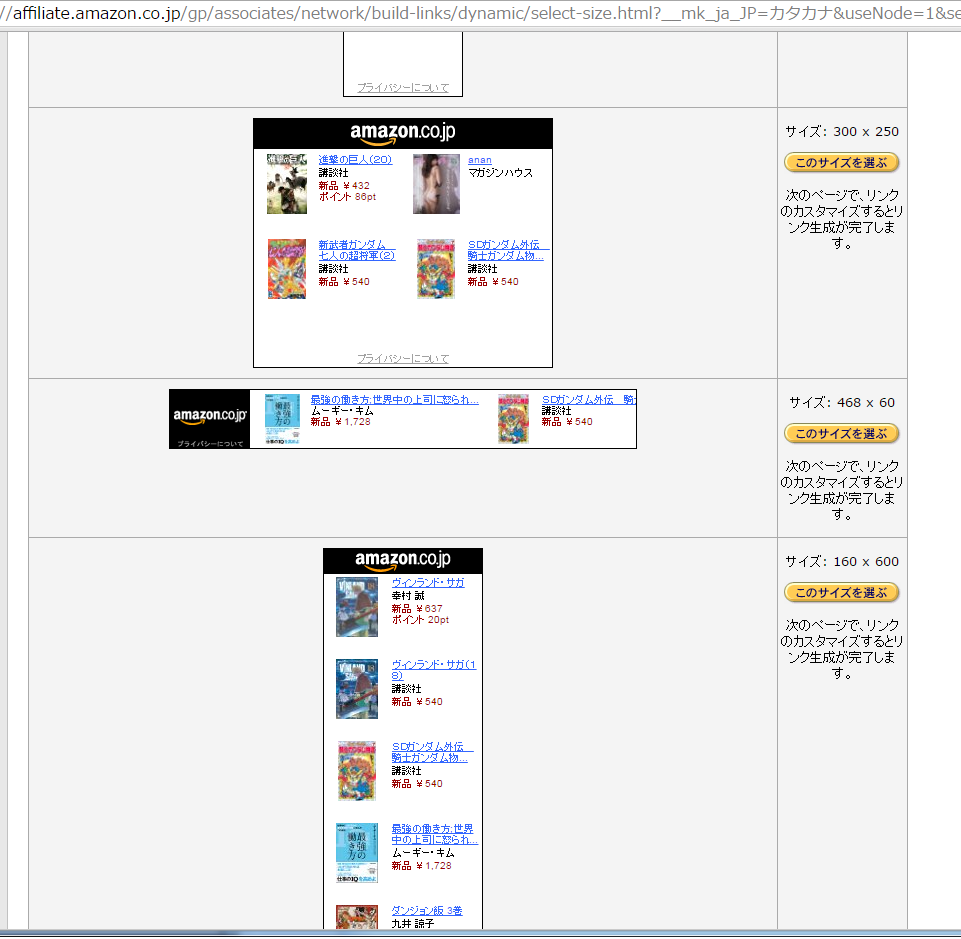Open SDガンダム外伝 link in 468x60 banner
Screen dimensions: 961x939
(588, 400)
